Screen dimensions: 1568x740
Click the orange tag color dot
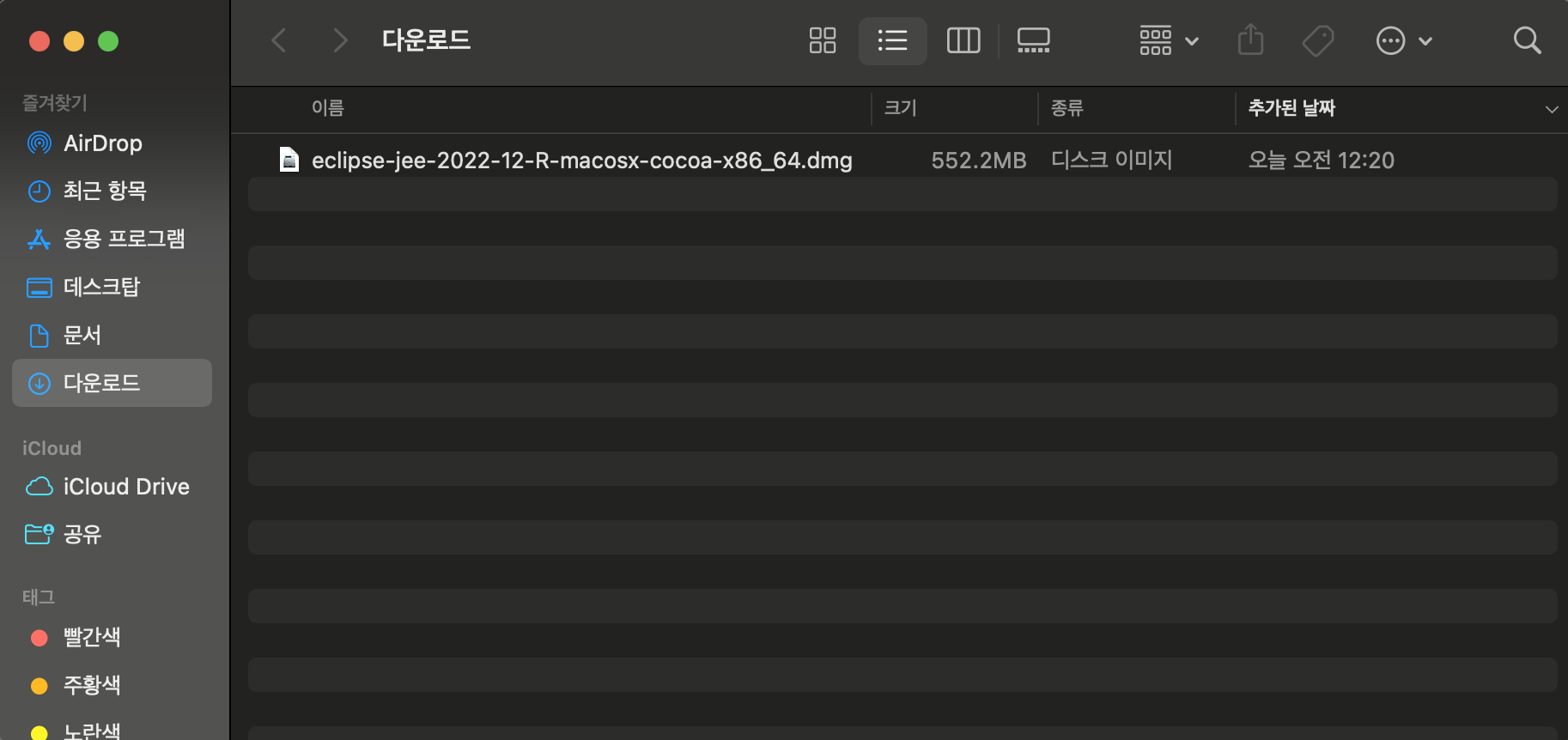[x=39, y=686]
